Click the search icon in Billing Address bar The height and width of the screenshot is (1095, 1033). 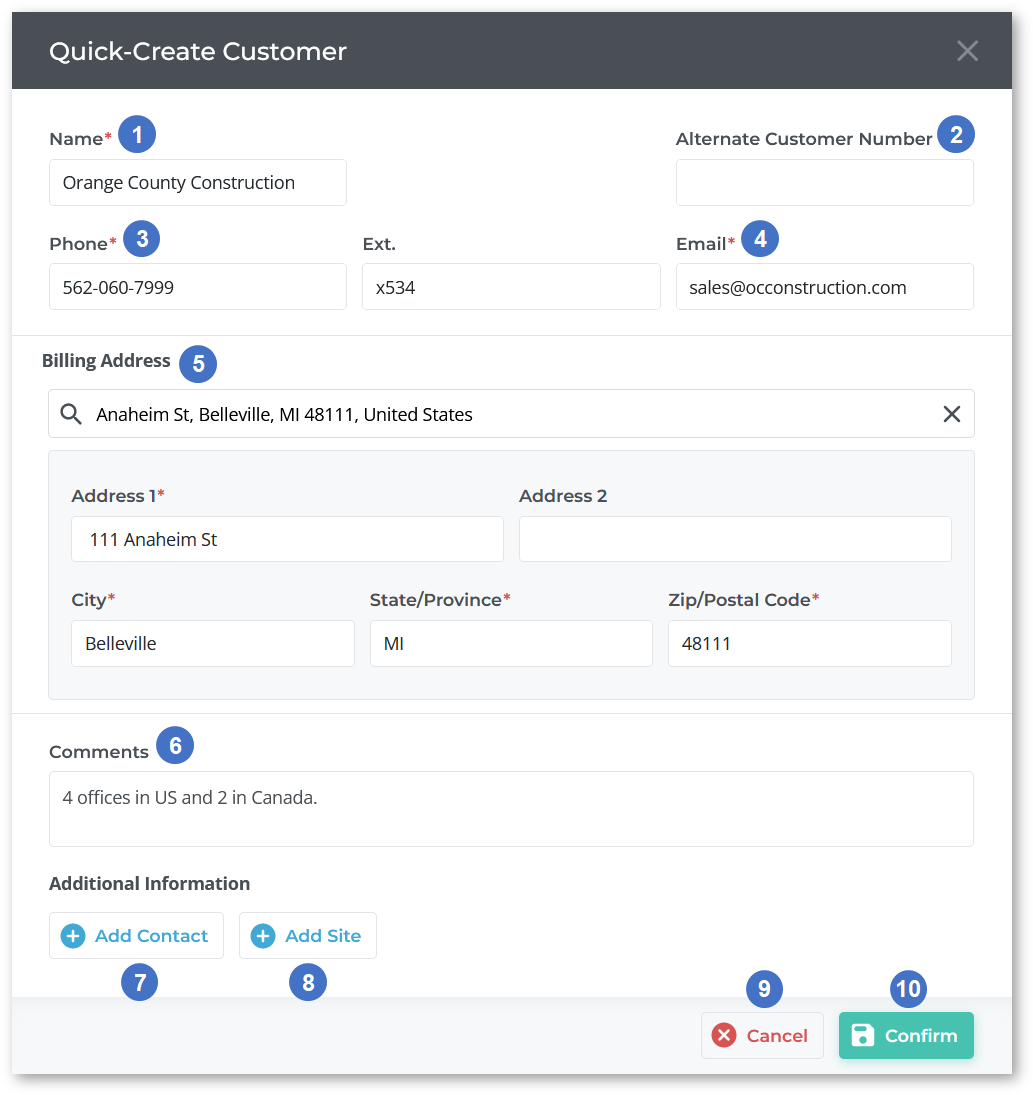click(70, 413)
